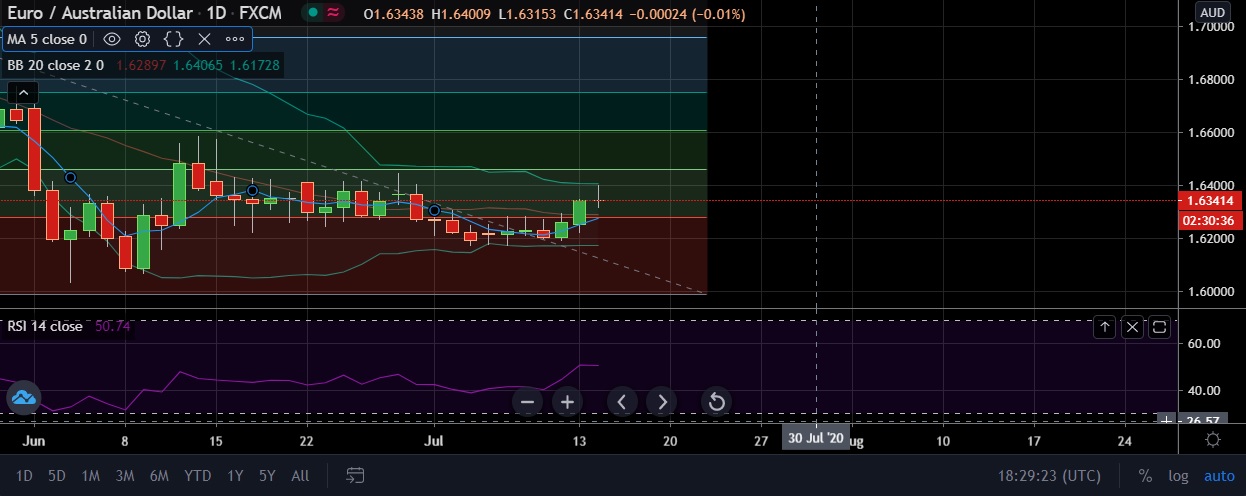Open MA 5 source code braces icon

[173, 39]
